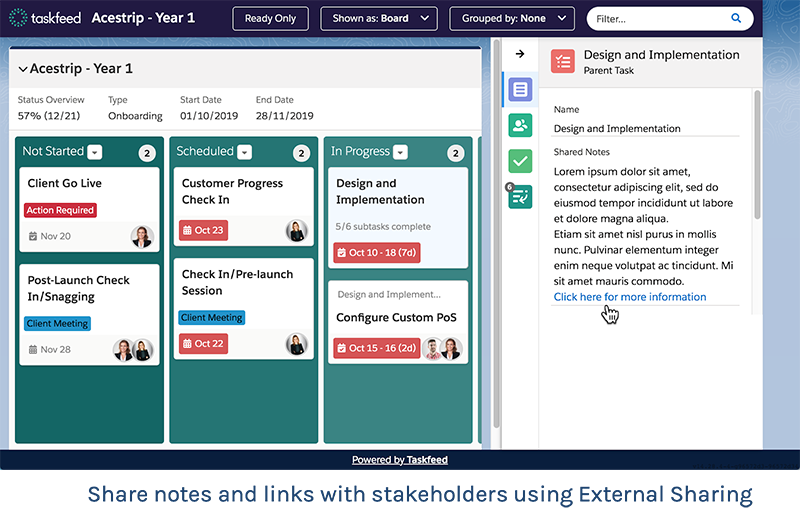Open the Shown as: Board dropdown
The width and height of the screenshot is (800, 519).
coord(379,18)
